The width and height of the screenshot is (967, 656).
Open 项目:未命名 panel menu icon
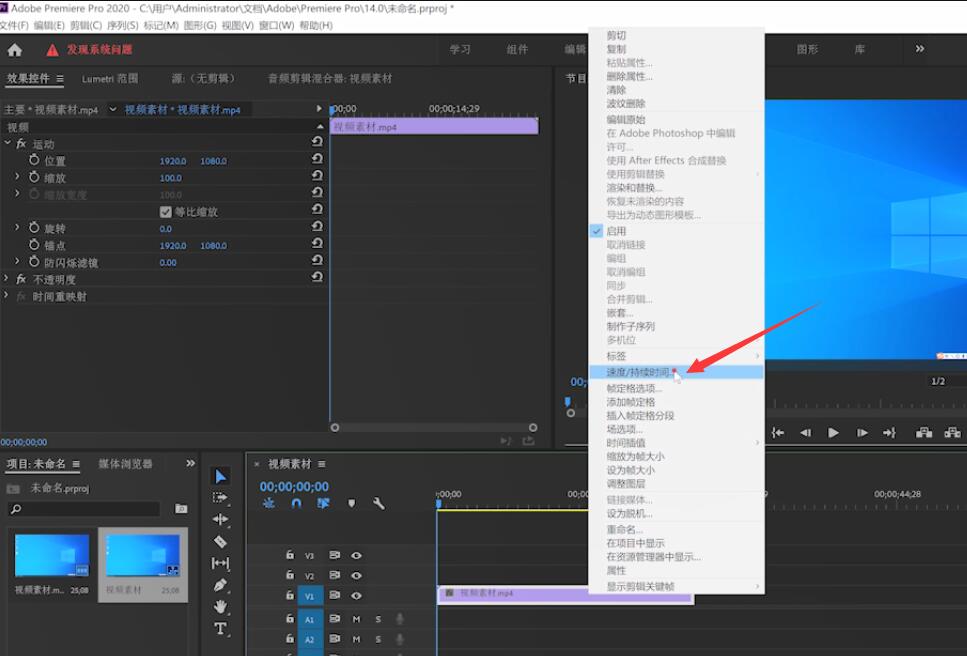pyautogui.click(x=76, y=464)
